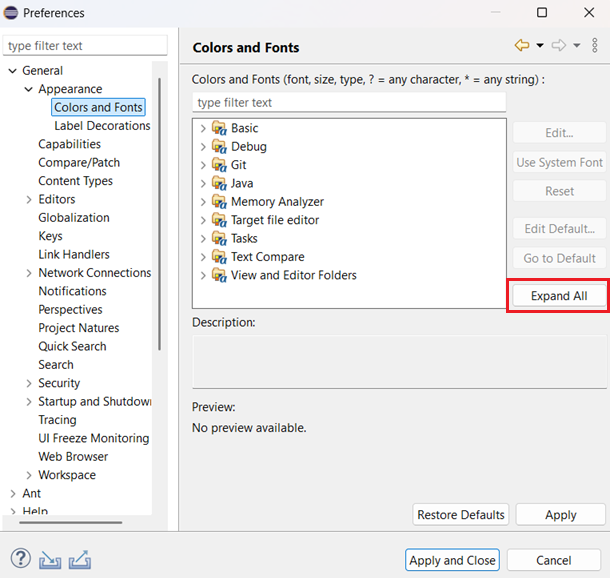The image size is (610, 578).
Task: Click the Eclipse logo in title bar
Action: (x=11, y=13)
